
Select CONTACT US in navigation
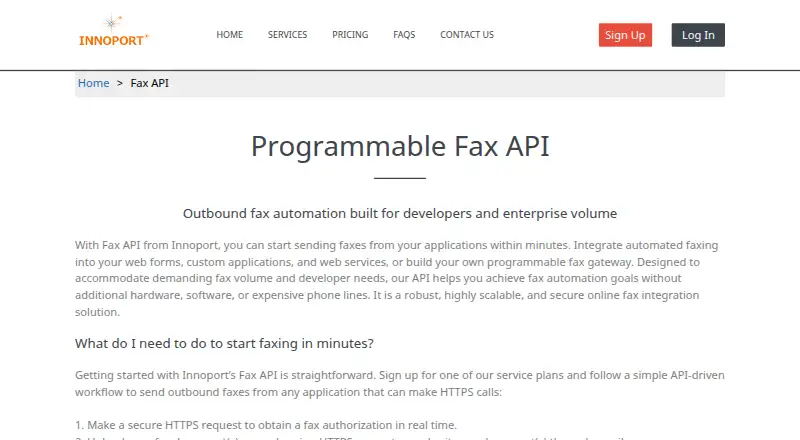click(x=467, y=35)
